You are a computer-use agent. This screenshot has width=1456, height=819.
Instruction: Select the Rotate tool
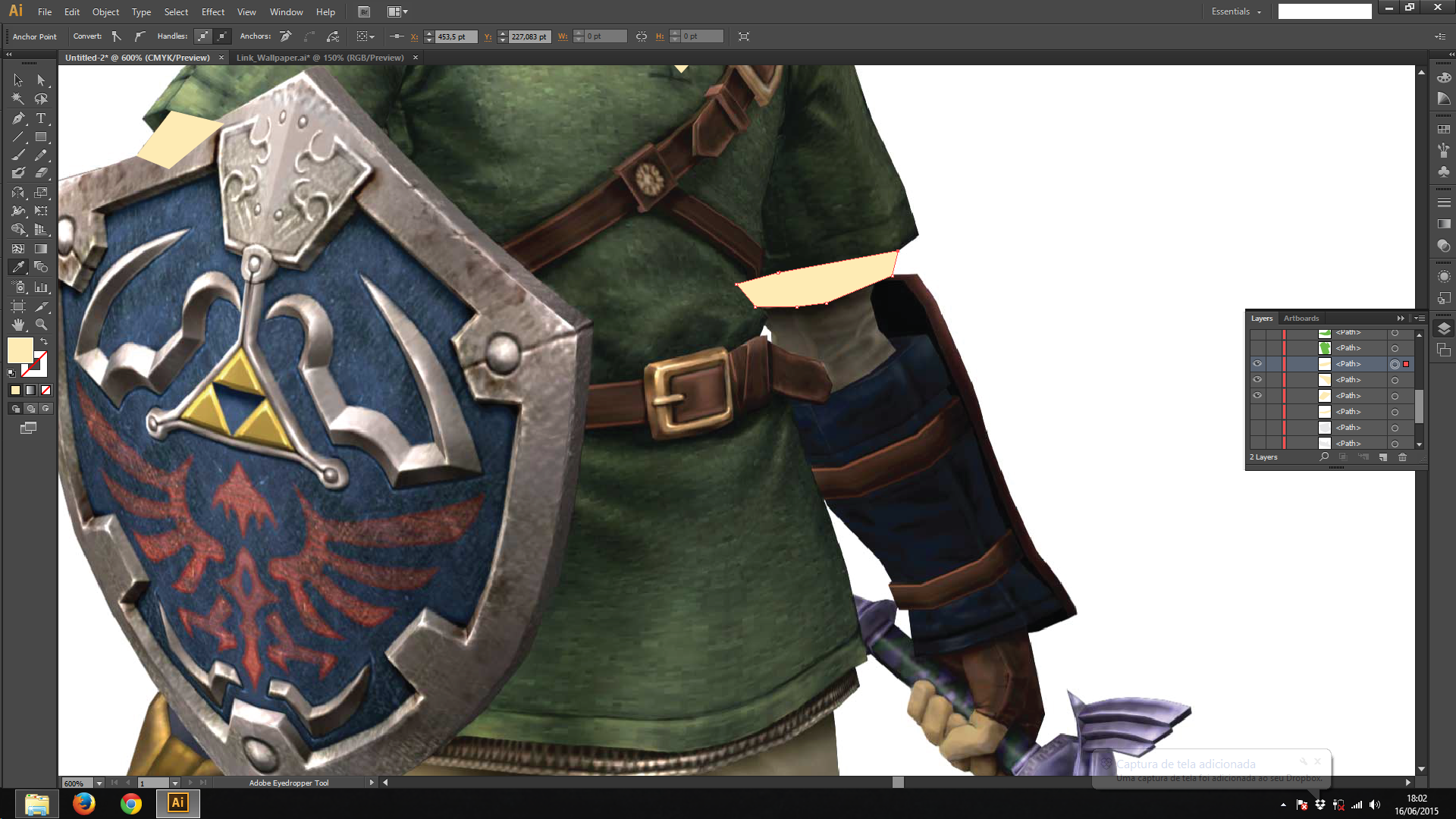18,193
